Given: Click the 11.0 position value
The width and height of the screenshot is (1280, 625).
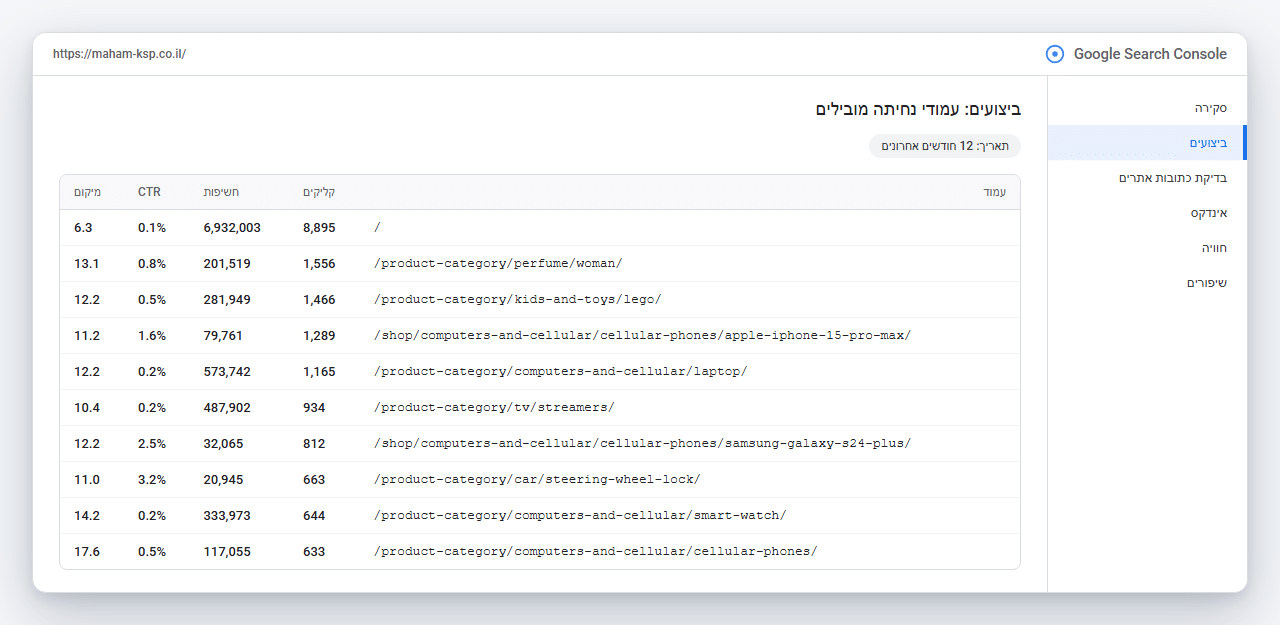Looking at the screenshot, I should click(x=87, y=480).
